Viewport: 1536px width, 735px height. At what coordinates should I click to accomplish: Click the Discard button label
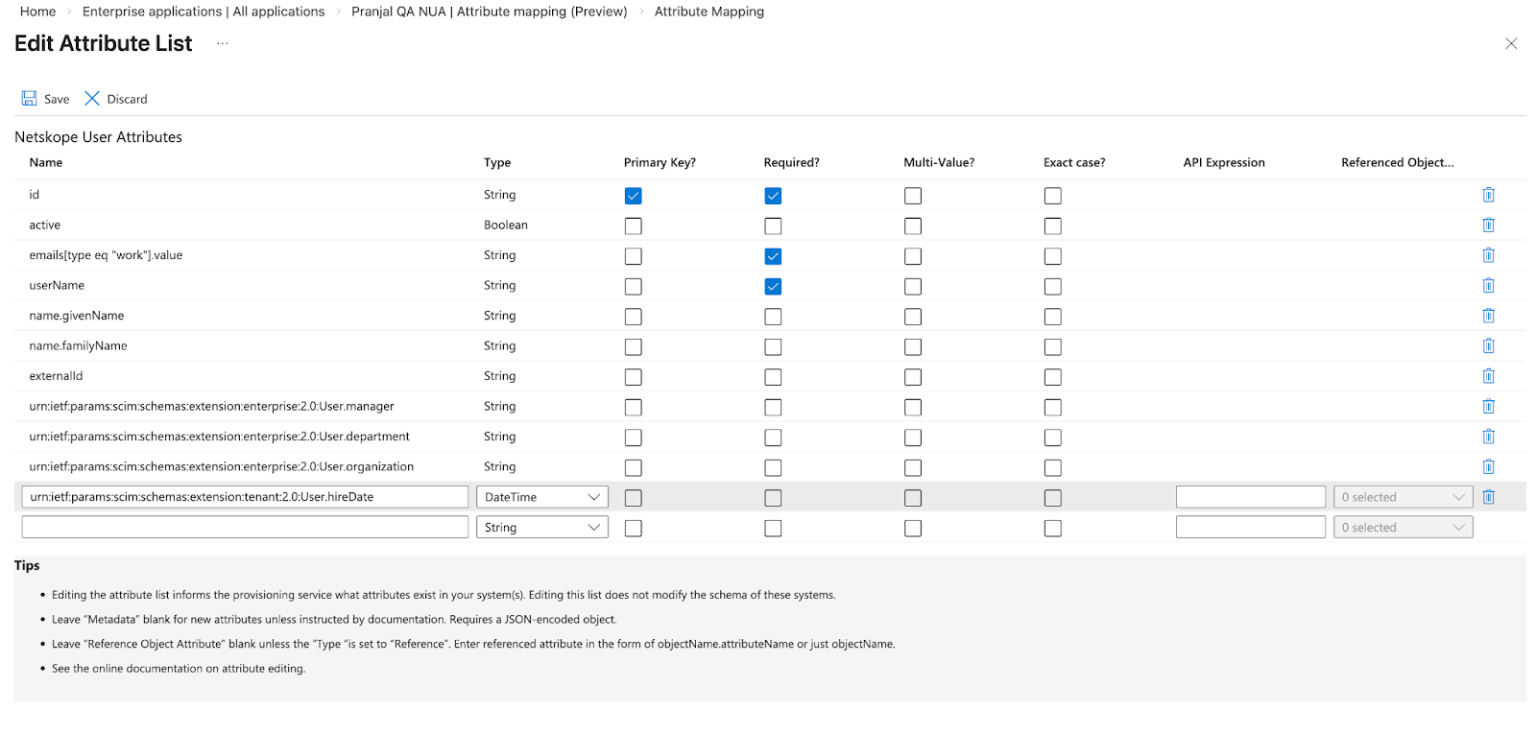(x=127, y=99)
